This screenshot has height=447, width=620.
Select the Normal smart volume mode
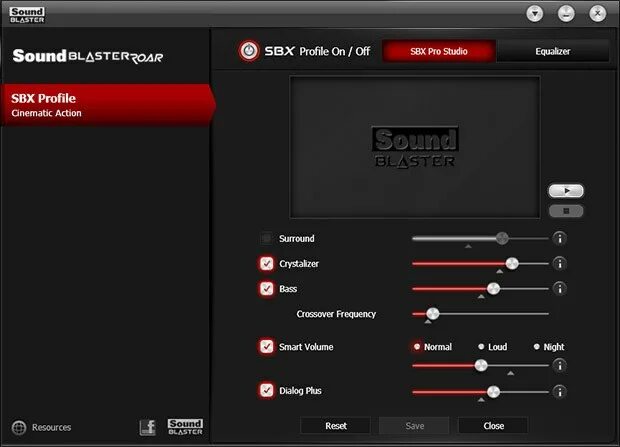pos(432,347)
